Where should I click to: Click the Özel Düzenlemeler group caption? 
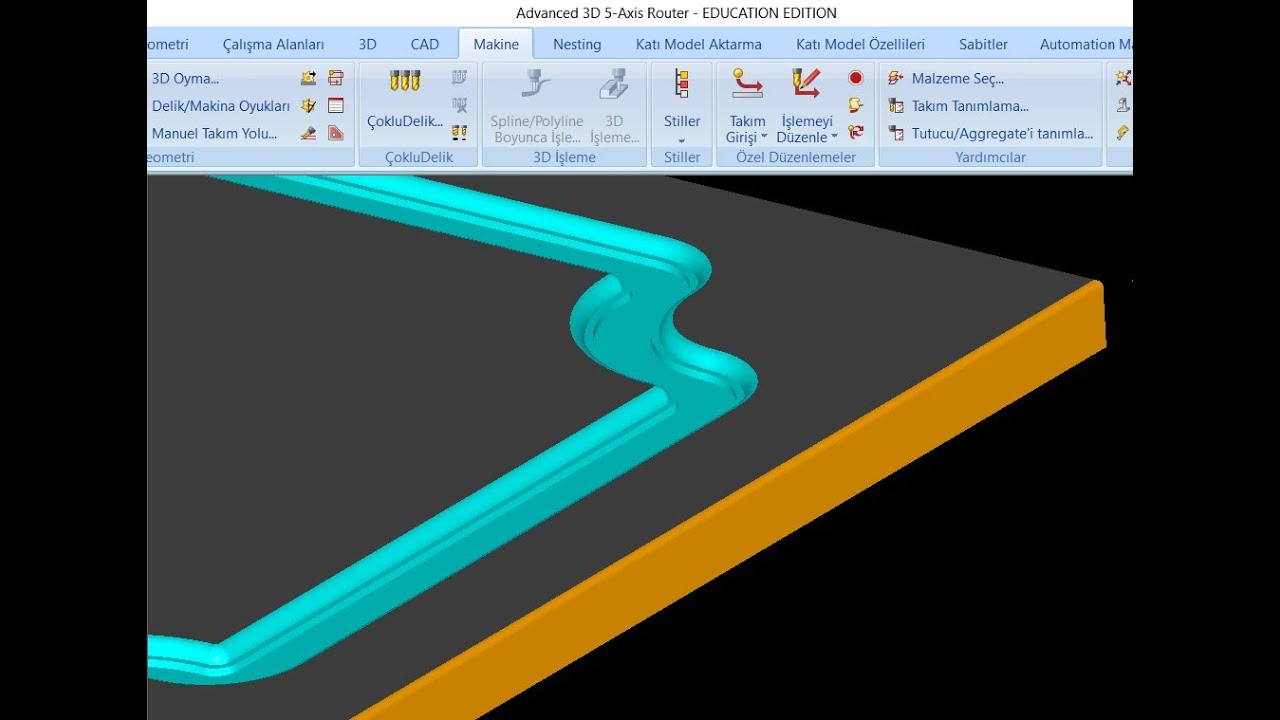(796, 157)
